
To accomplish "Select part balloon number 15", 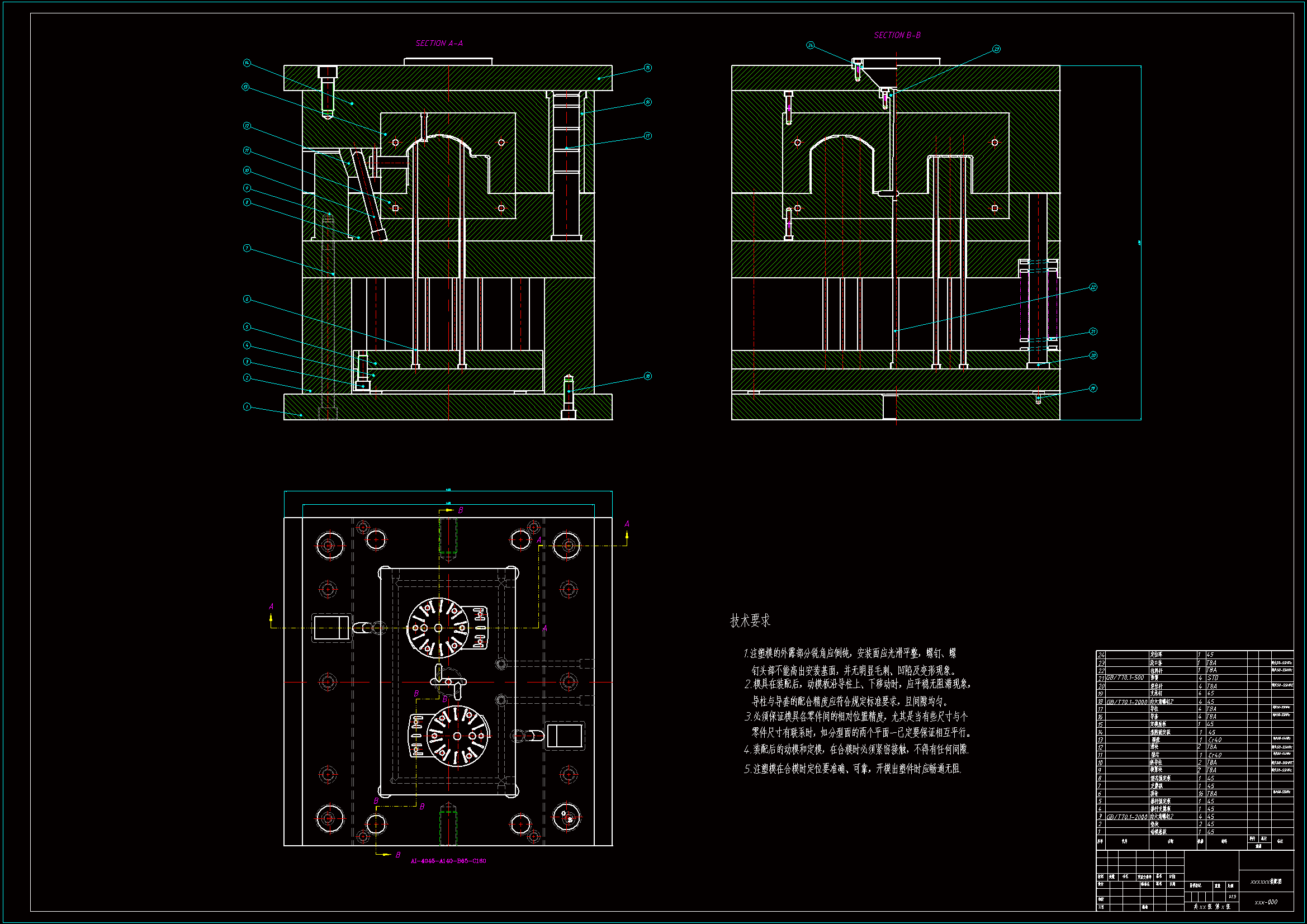I will click(x=648, y=68).
